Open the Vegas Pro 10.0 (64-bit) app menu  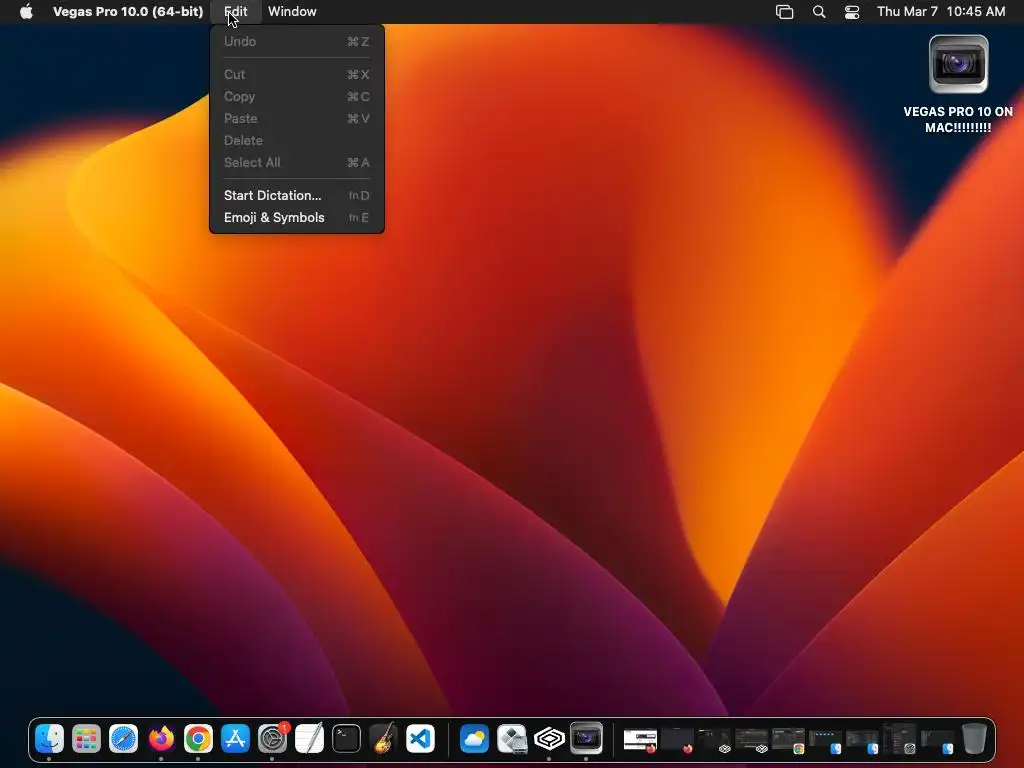128,11
